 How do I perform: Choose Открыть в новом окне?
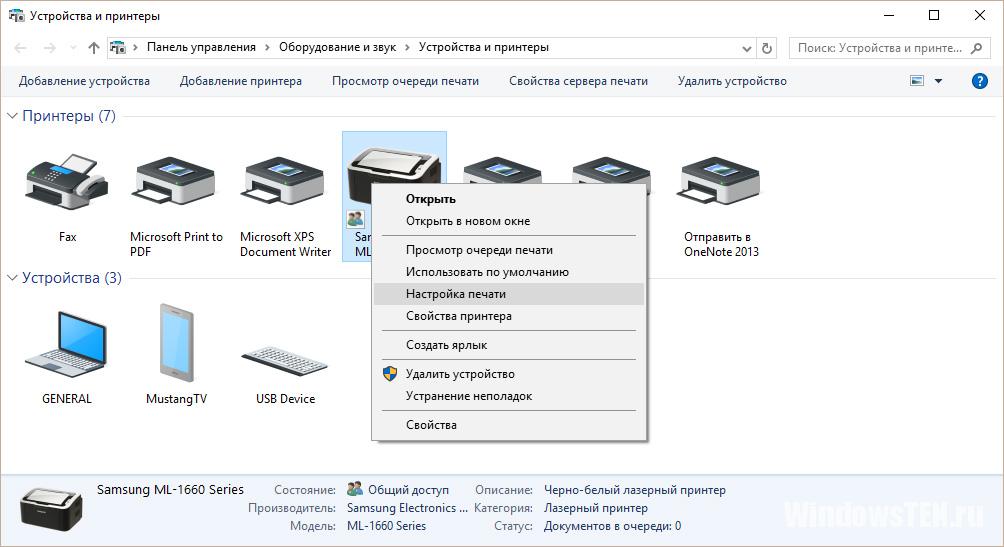tap(509, 221)
